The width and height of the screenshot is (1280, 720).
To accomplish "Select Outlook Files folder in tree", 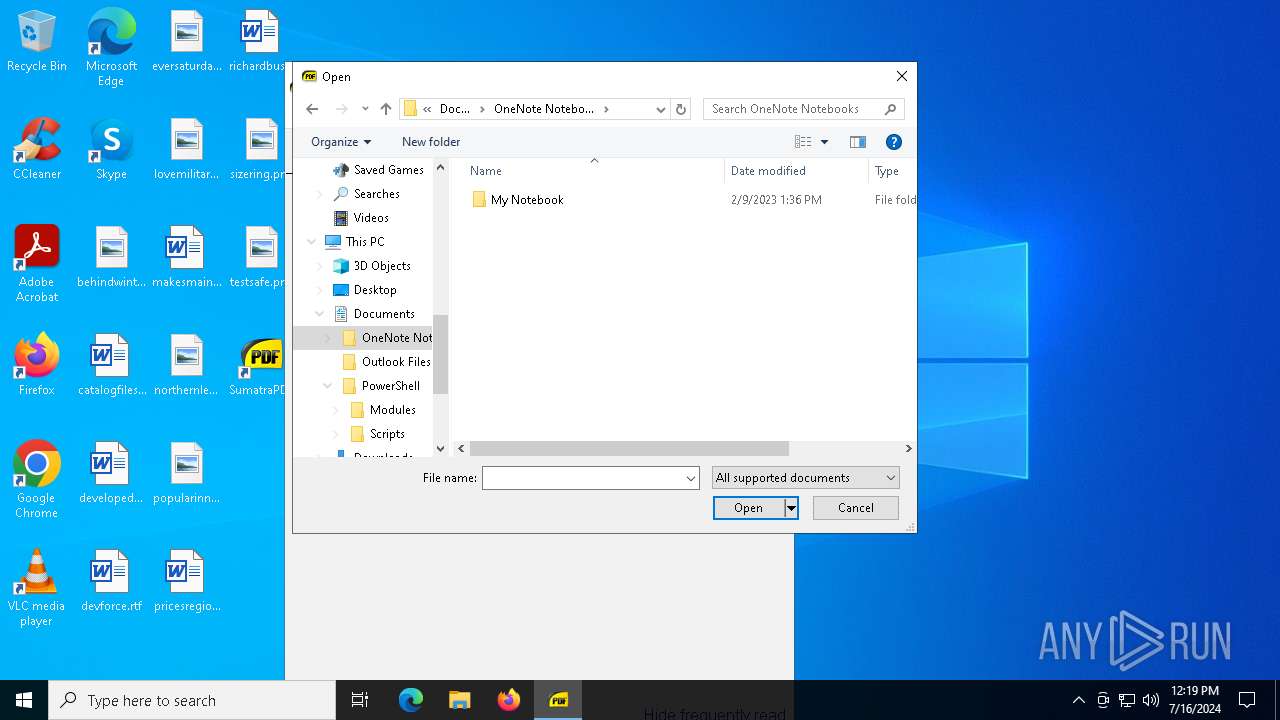I will click(x=396, y=362).
